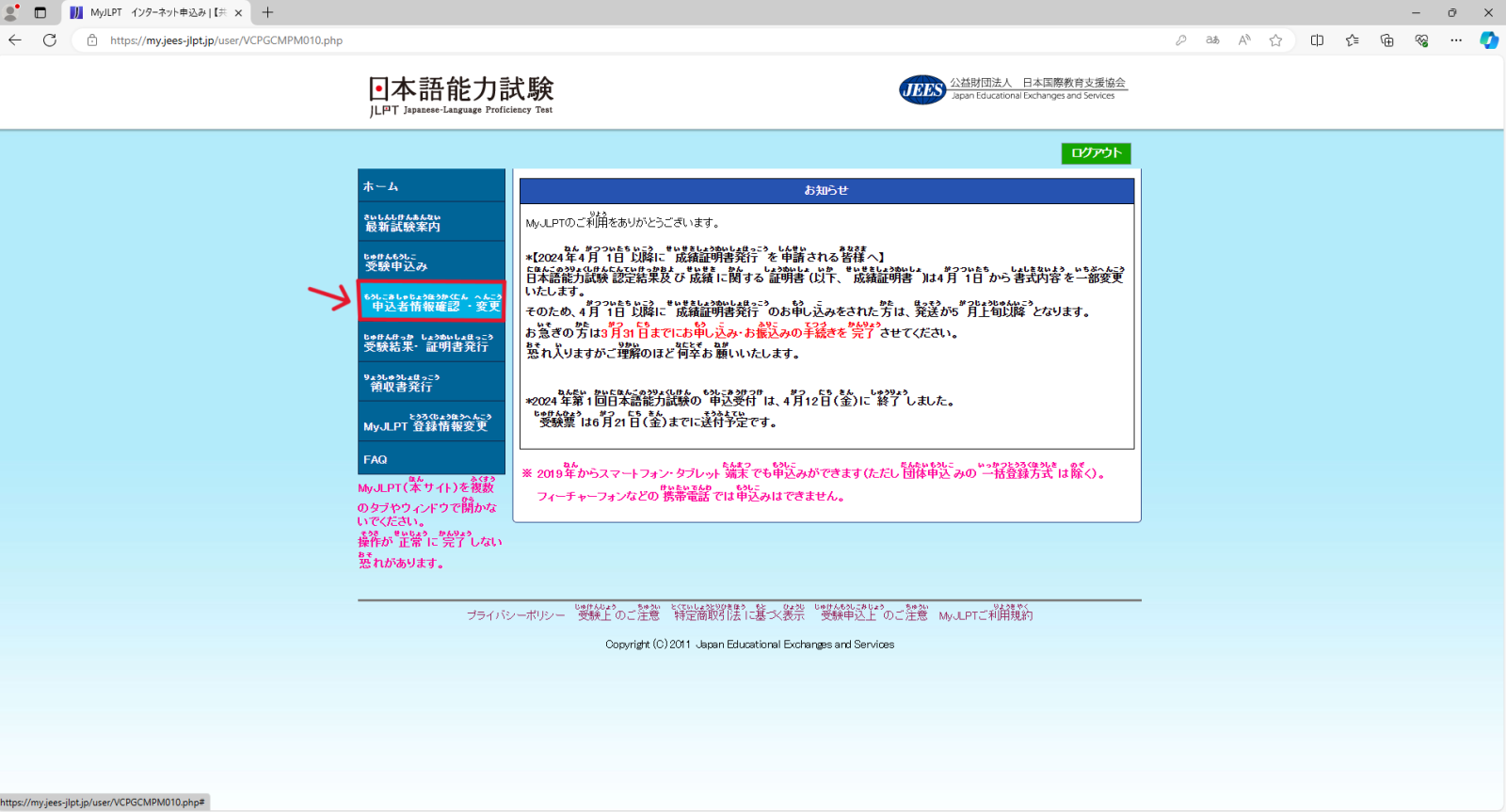Open highlighted 申込者情報確認・変更 menu item
The height and width of the screenshot is (812, 1506).
(x=431, y=302)
